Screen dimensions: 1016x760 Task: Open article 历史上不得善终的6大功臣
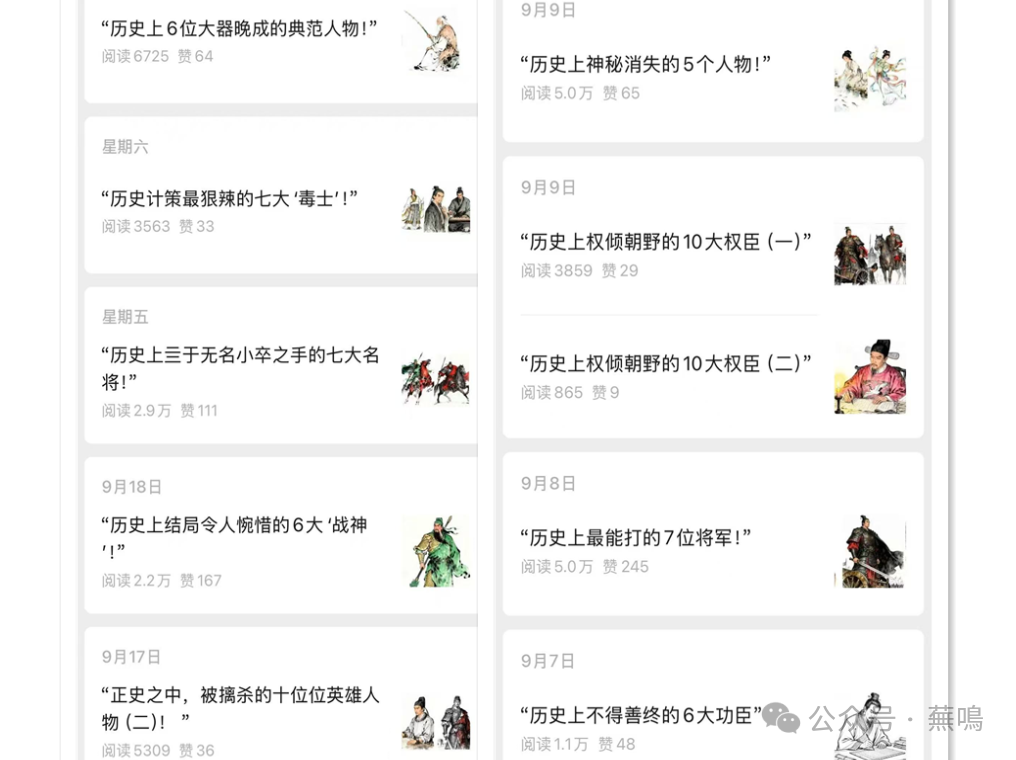click(641, 715)
